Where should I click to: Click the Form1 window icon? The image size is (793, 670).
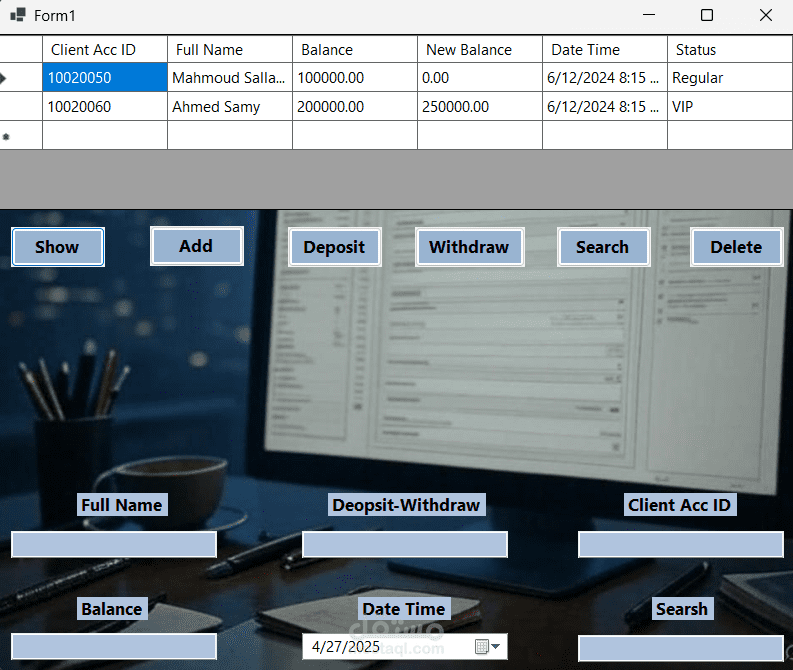coord(18,15)
